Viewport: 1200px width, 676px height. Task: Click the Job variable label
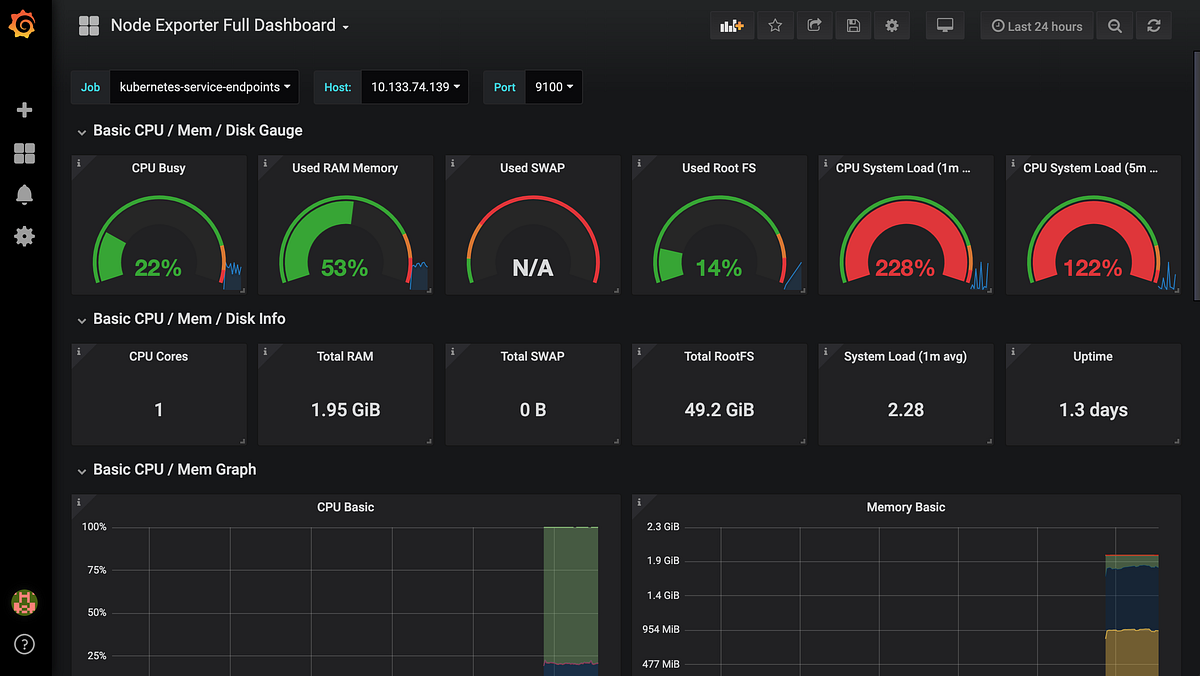[x=90, y=87]
